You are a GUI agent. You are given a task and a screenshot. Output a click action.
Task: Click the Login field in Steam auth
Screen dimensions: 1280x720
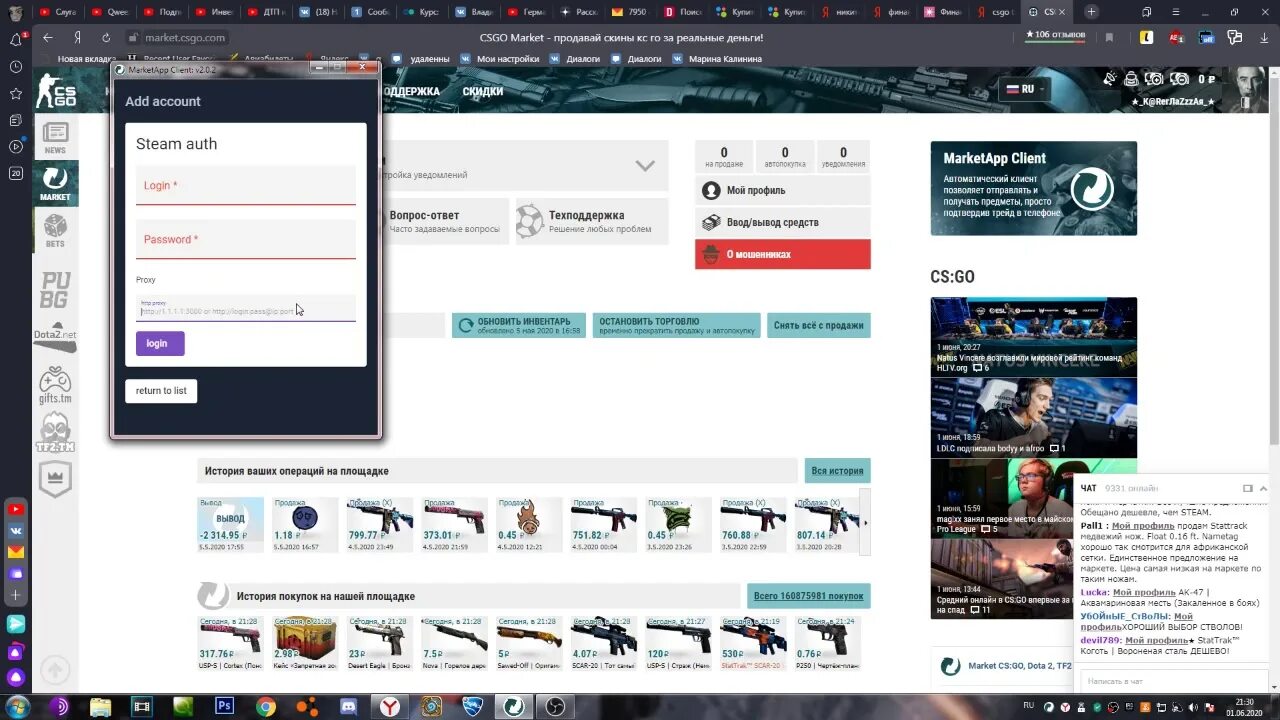tap(246, 185)
